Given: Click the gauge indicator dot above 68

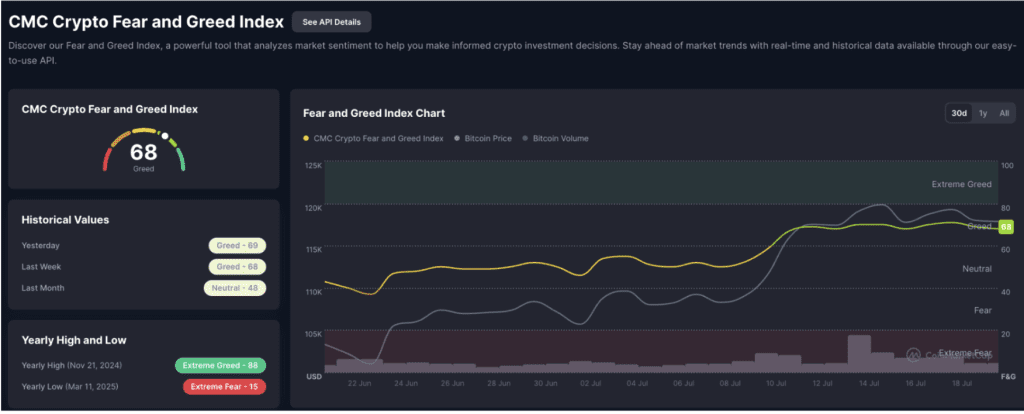Looking at the screenshot, I should click(x=165, y=136).
